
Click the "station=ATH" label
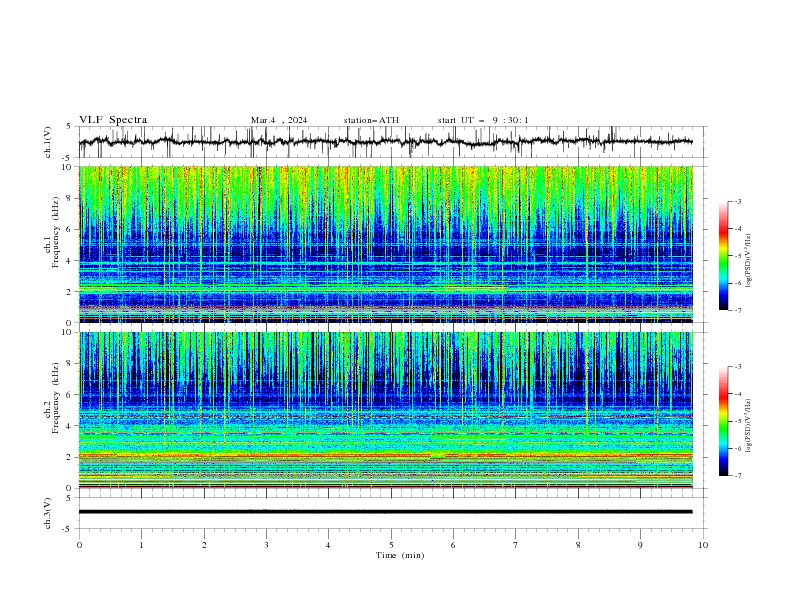coord(371,120)
